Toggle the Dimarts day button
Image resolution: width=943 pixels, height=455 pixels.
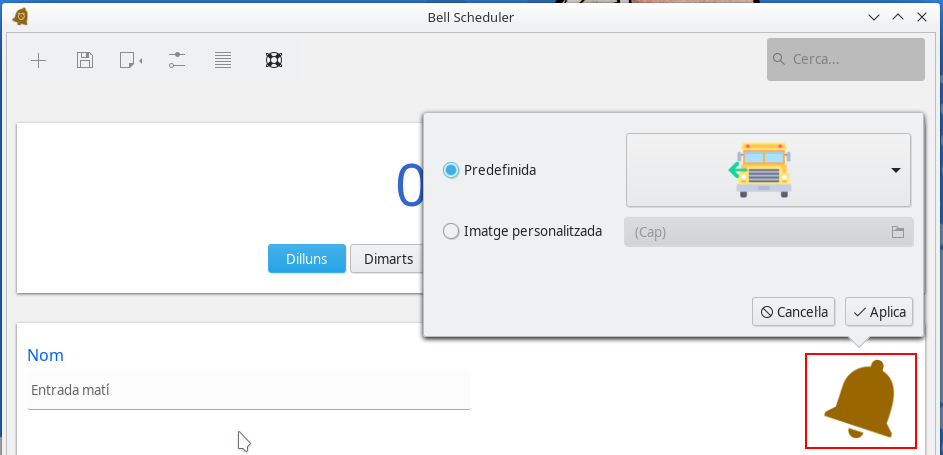(388, 259)
